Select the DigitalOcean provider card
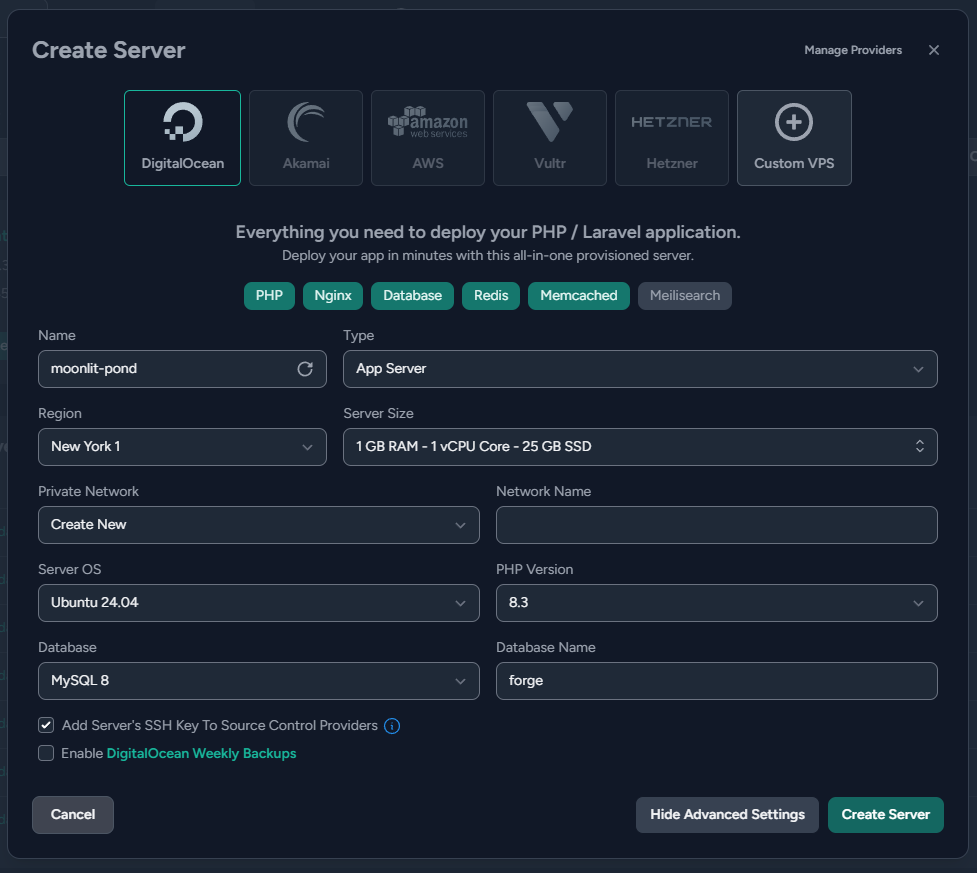This screenshot has width=977, height=873. (182, 138)
